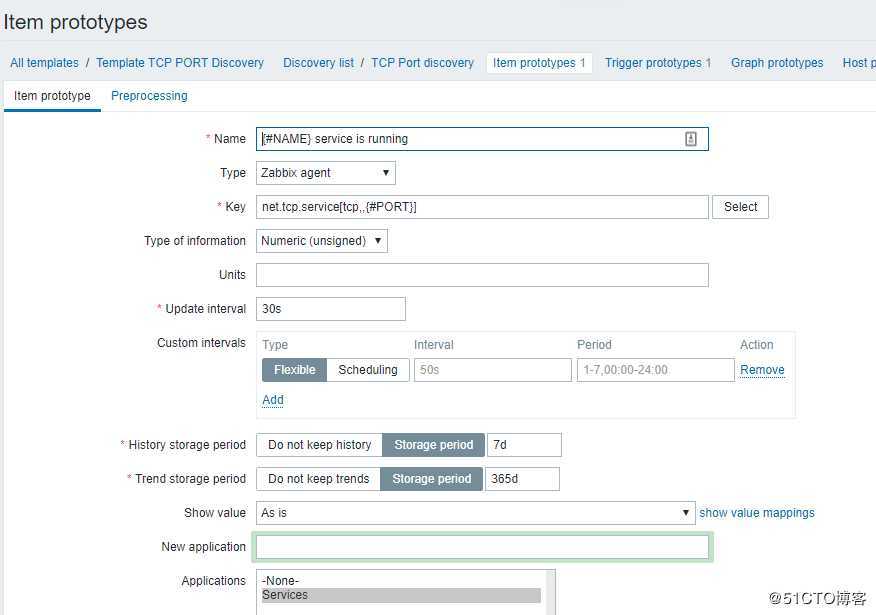Remove the custom interval row

762,370
